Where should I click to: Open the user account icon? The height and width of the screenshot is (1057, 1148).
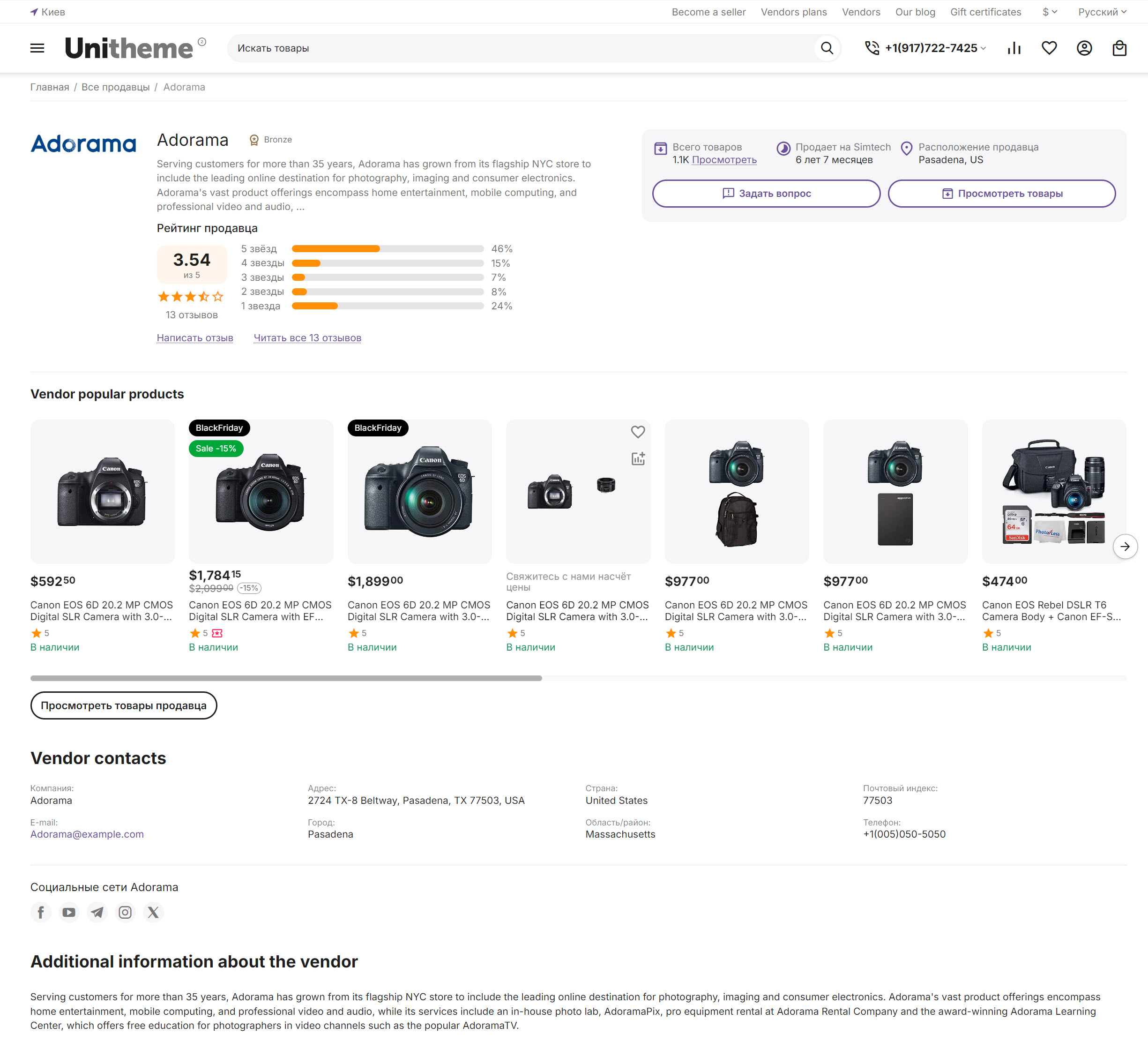click(x=1084, y=48)
